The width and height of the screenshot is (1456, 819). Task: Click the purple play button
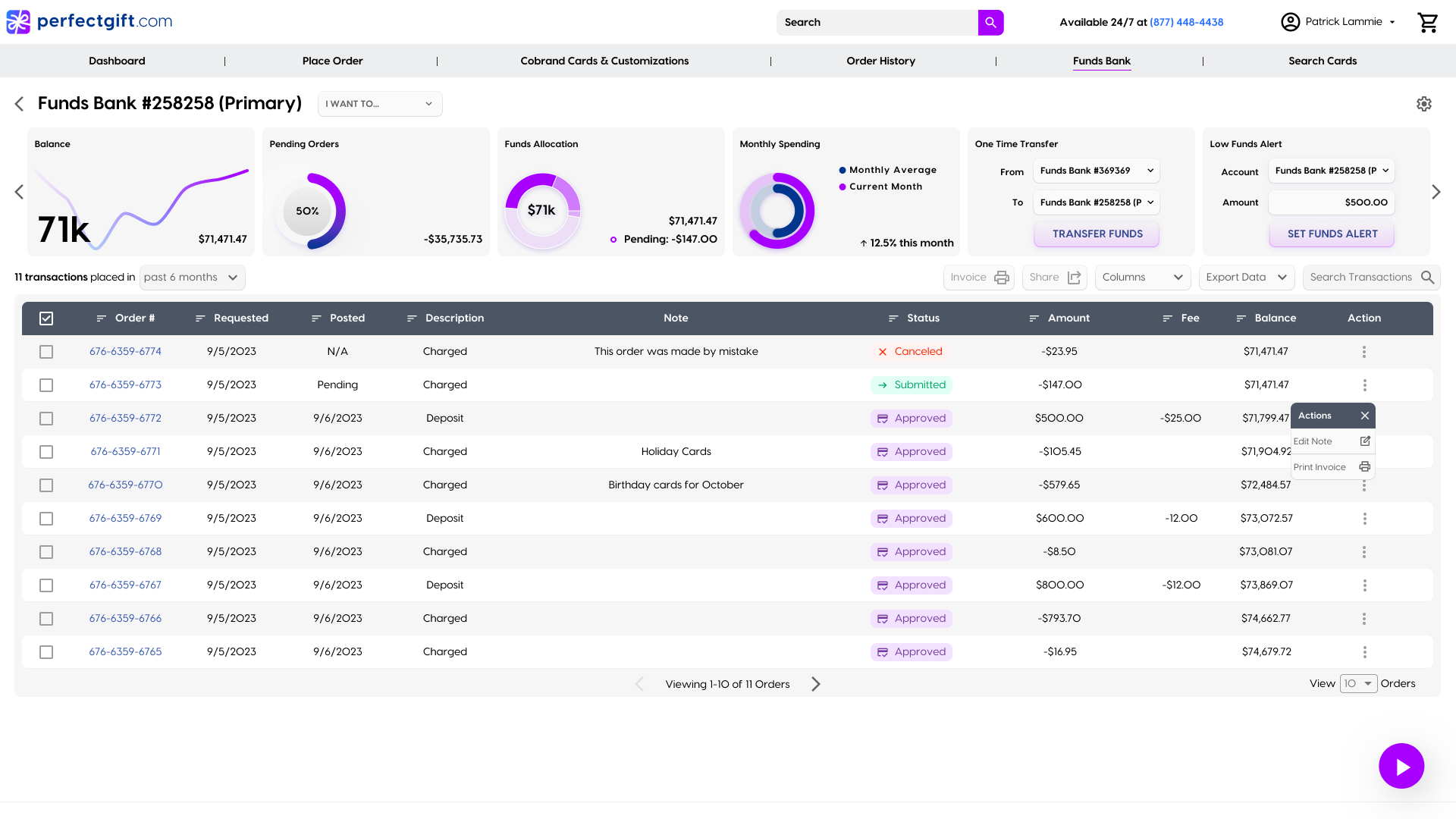click(1401, 766)
